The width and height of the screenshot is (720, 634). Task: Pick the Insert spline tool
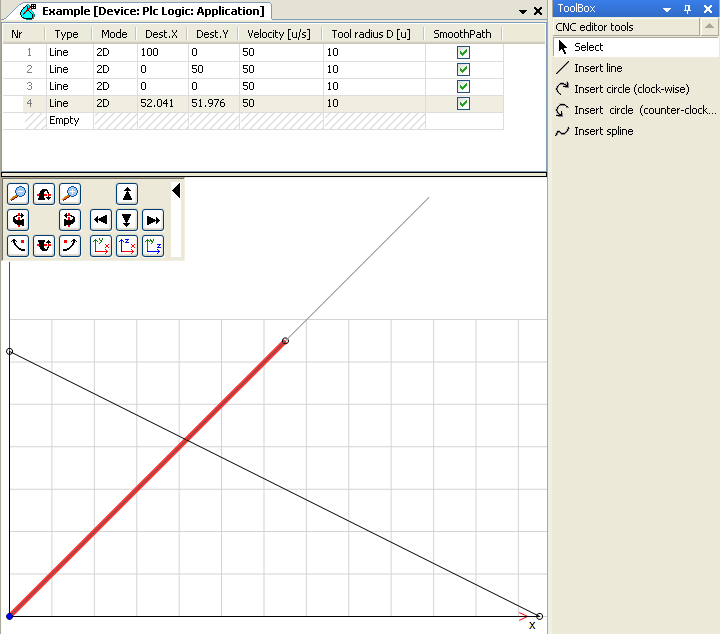[636, 131]
